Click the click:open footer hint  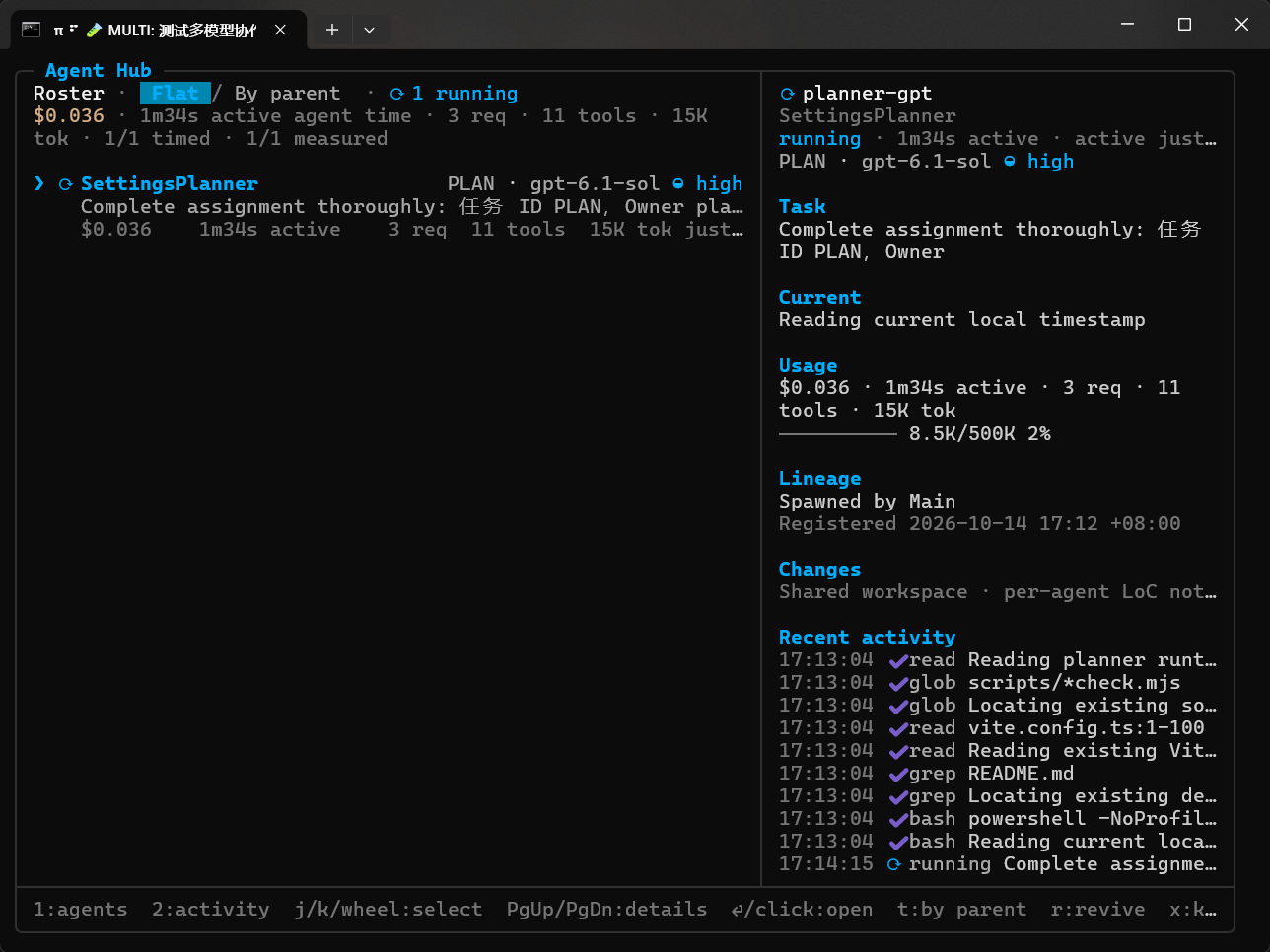click(x=802, y=909)
